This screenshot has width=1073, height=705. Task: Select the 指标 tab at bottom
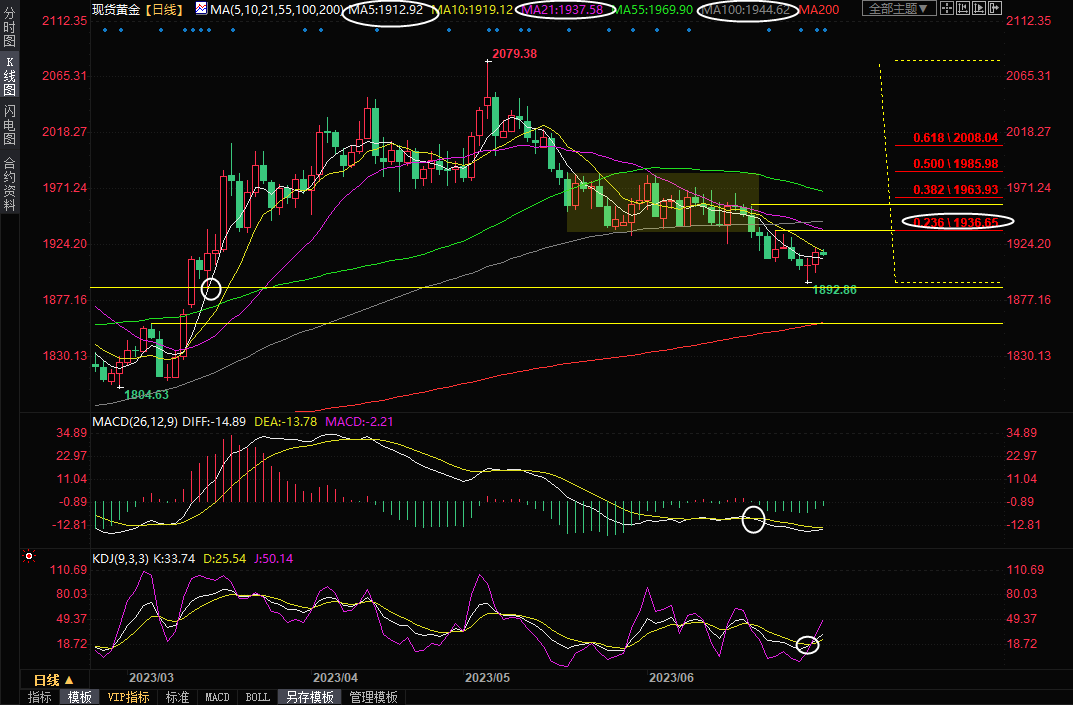pos(40,697)
